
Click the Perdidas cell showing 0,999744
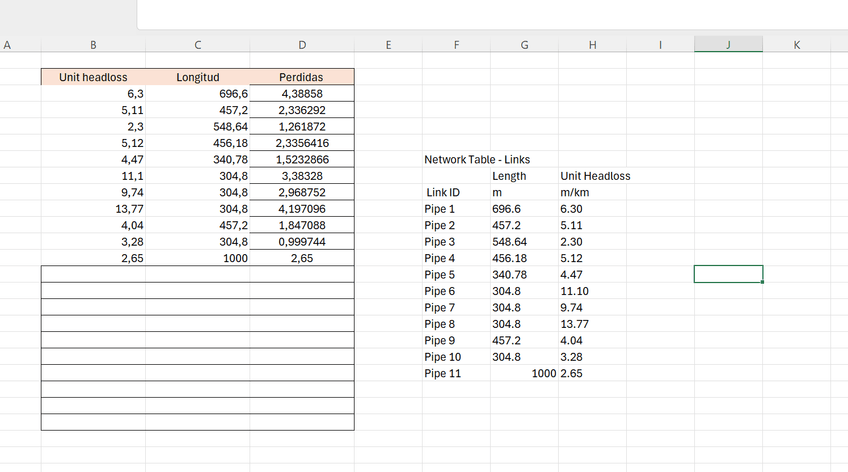pyautogui.click(x=302, y=241)
